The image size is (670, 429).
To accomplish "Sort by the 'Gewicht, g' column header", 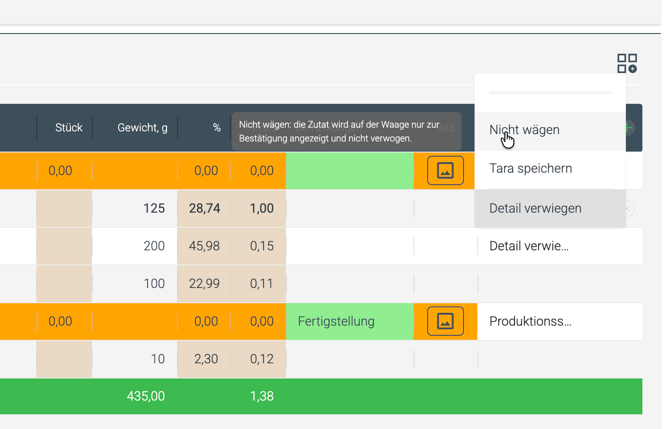I will [x=142, y=127].
